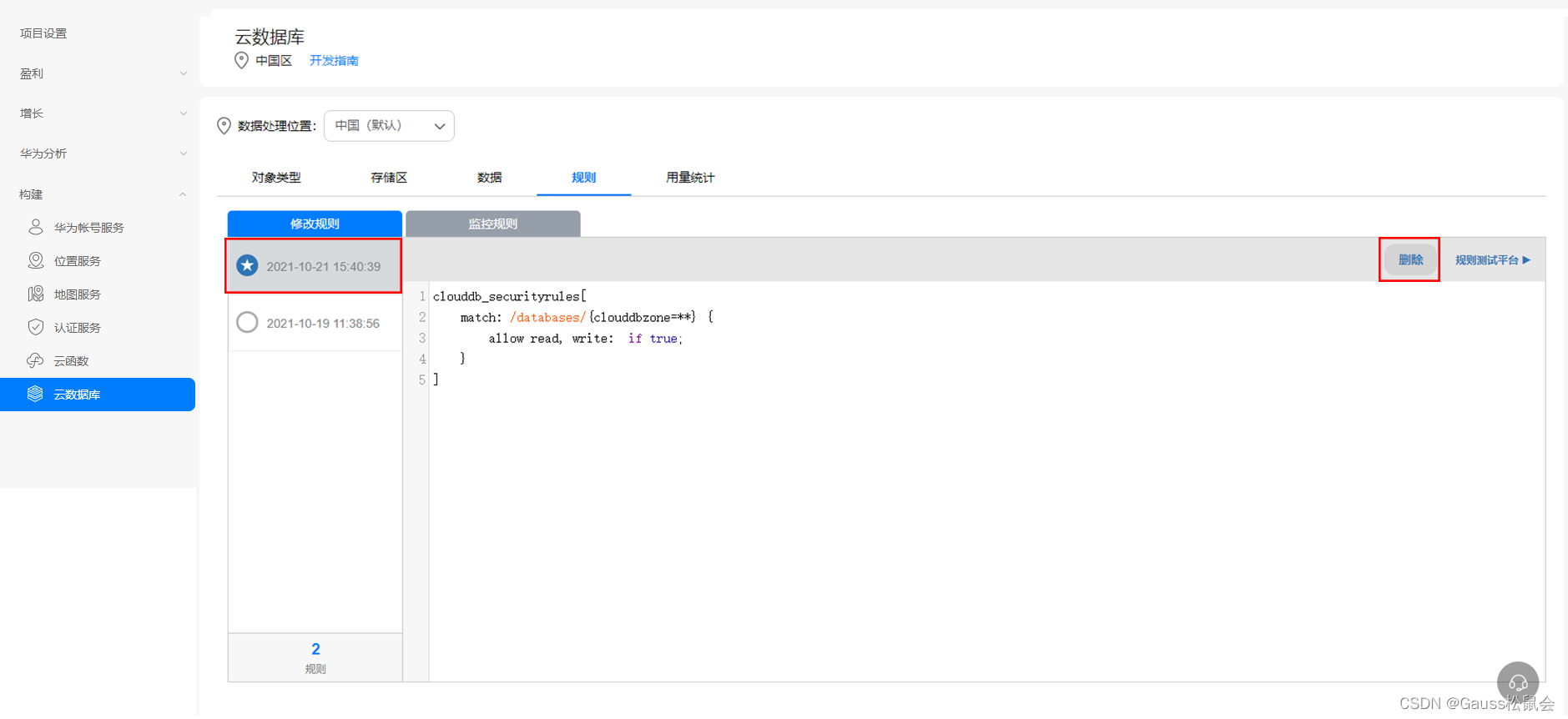Image resolution: width=1568 pixels, height=719 pixels.
Task: Click the 2021-10-21 15:40:39 timestamp text
Action: 324,267
